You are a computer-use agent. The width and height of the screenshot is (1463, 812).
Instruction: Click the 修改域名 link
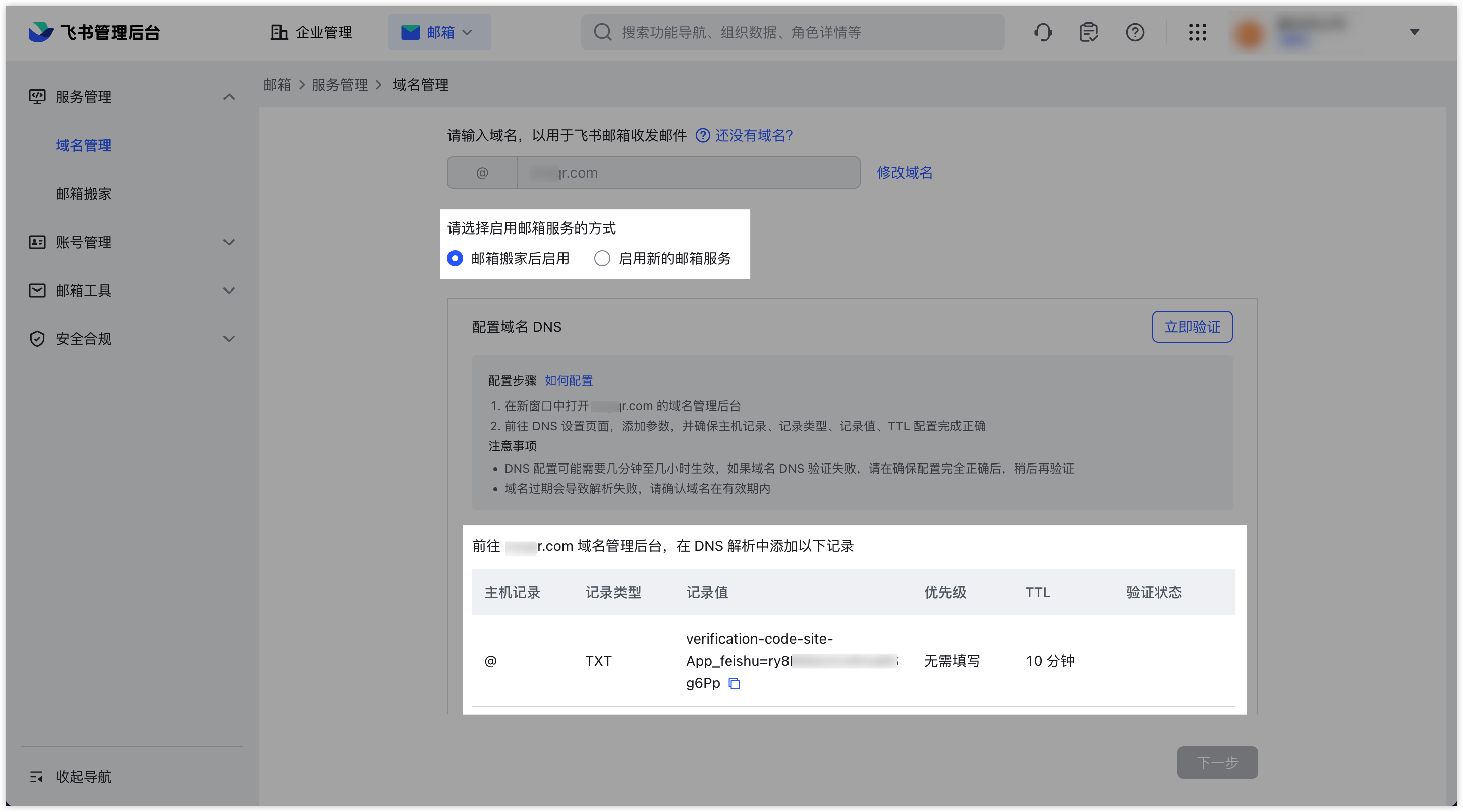pos(905,172)
